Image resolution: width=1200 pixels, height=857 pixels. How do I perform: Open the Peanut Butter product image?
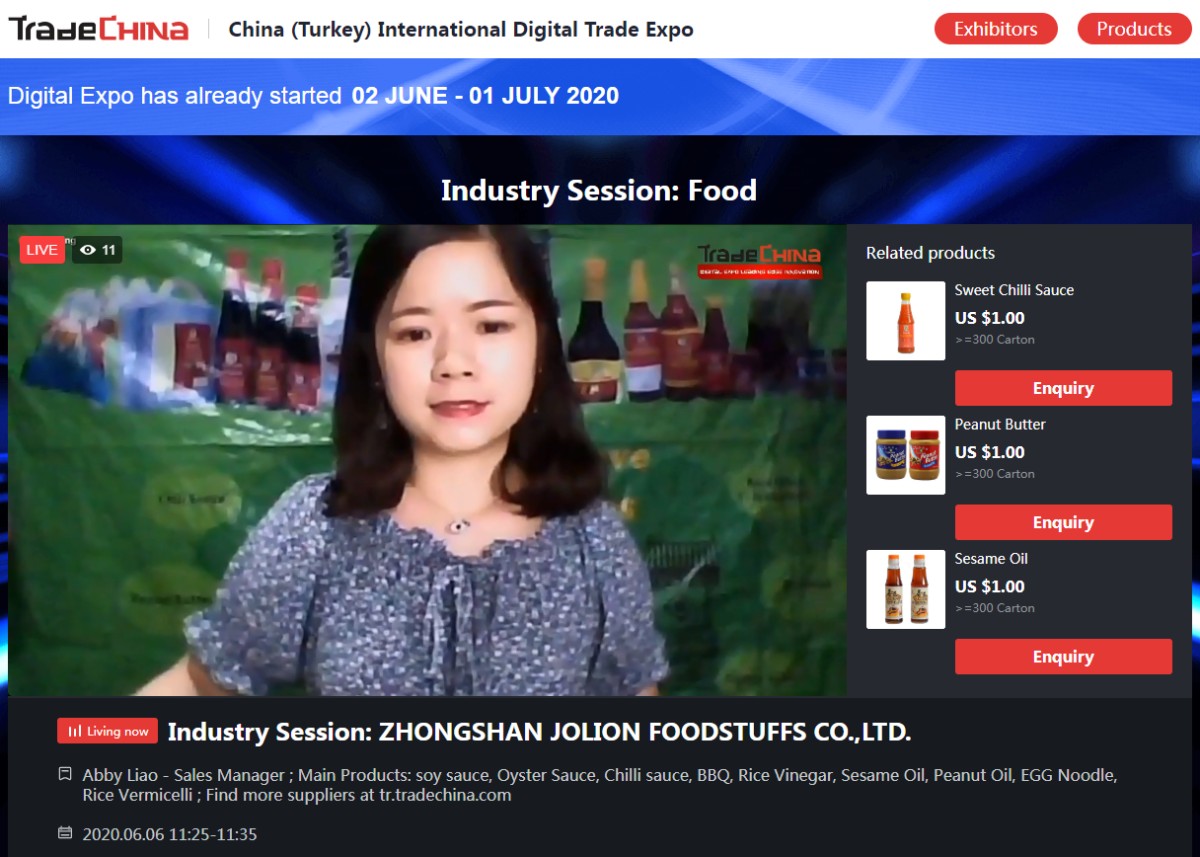904,455
